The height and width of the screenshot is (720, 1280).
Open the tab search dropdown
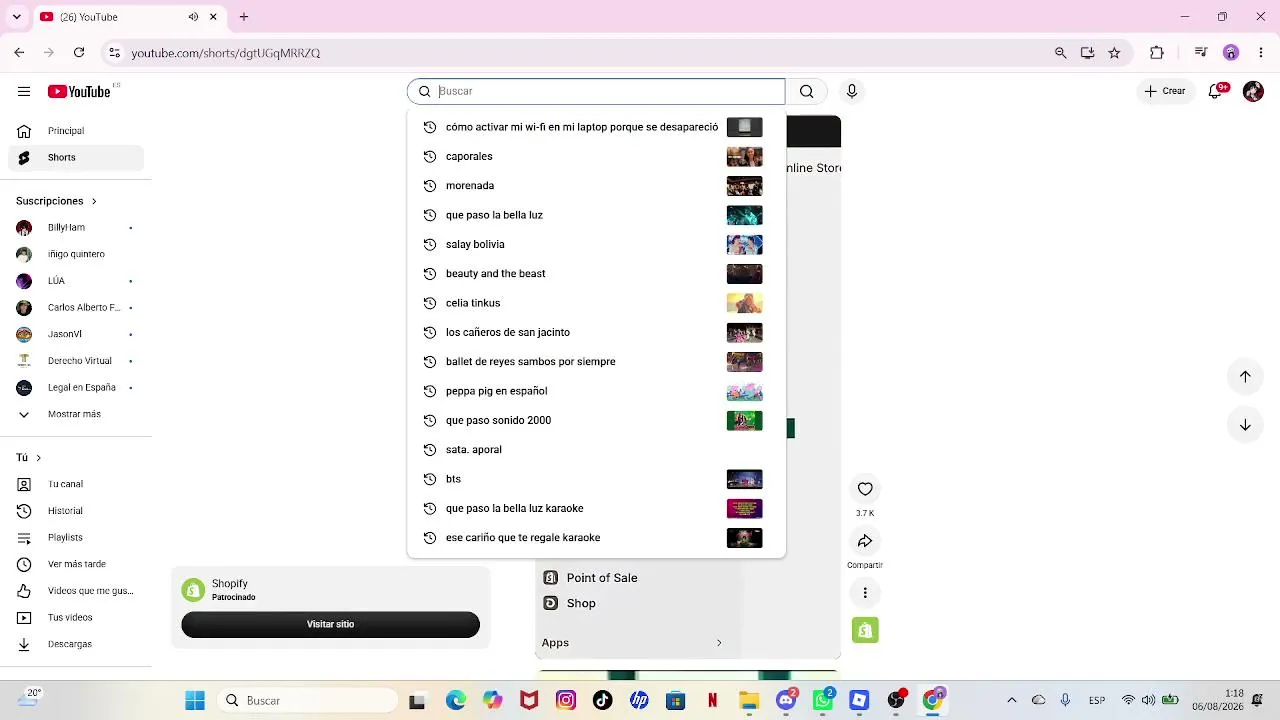pyautogui.click(x=16, y=17)
